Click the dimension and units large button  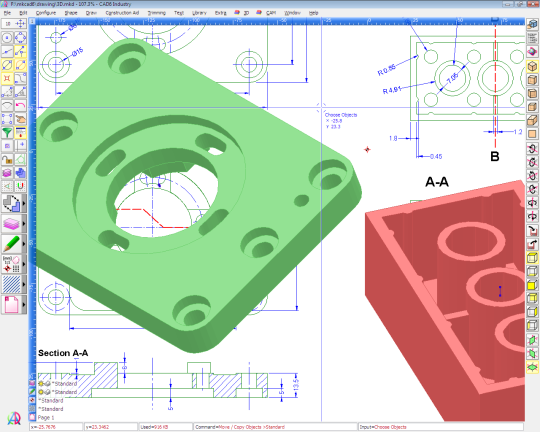pos(12,265)
